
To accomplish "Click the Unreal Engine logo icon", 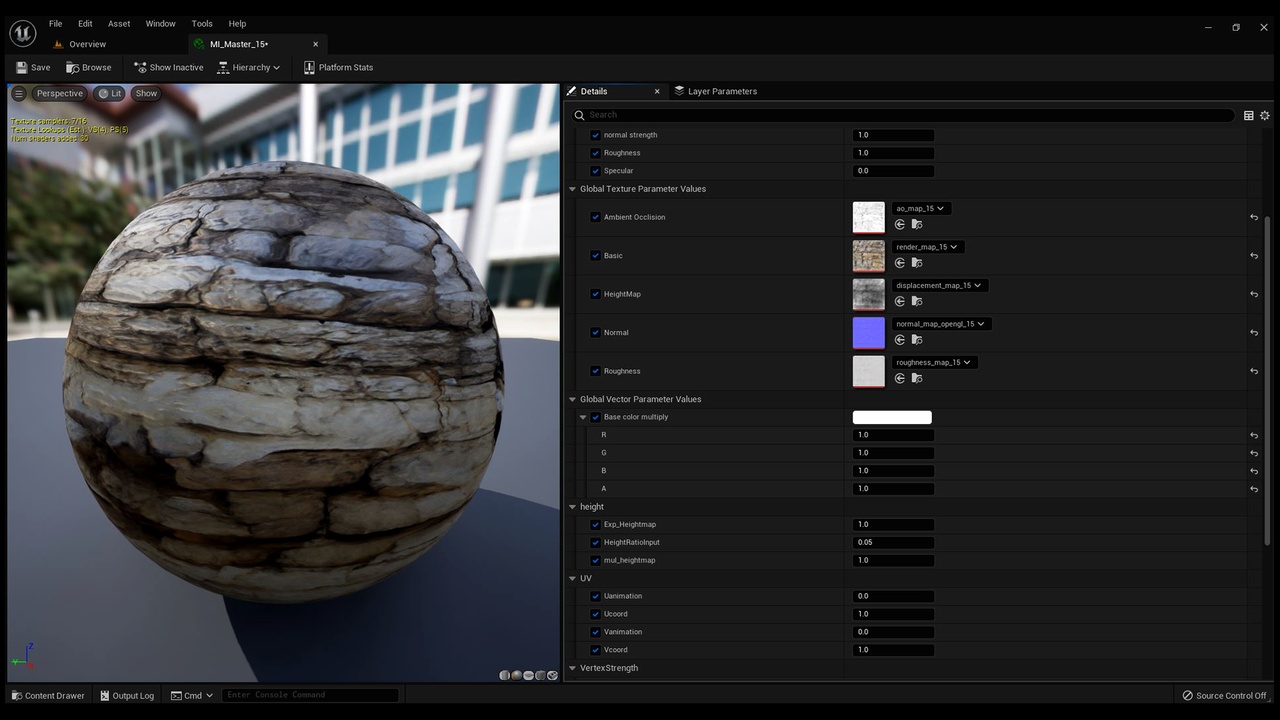I will click(x=22, y=33).
